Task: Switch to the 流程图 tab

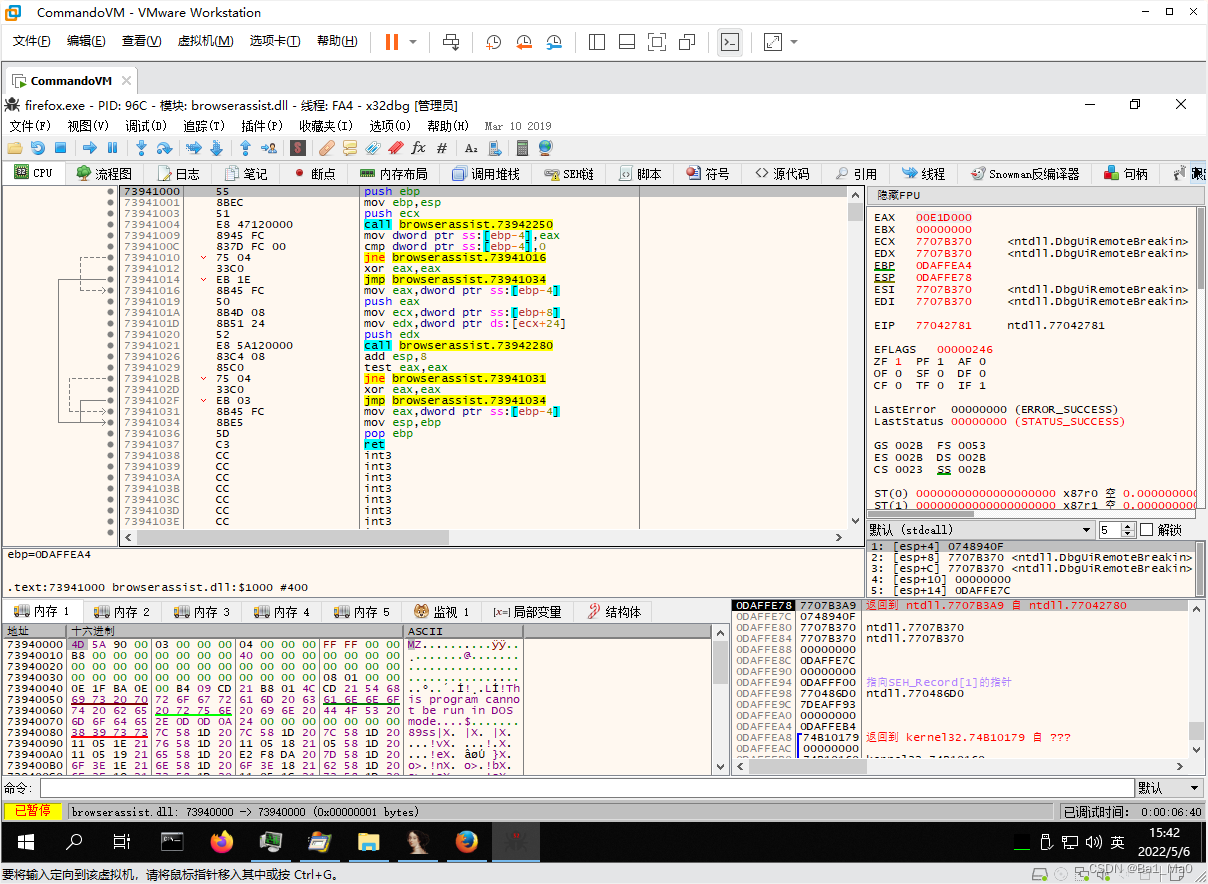Action: 104,173
